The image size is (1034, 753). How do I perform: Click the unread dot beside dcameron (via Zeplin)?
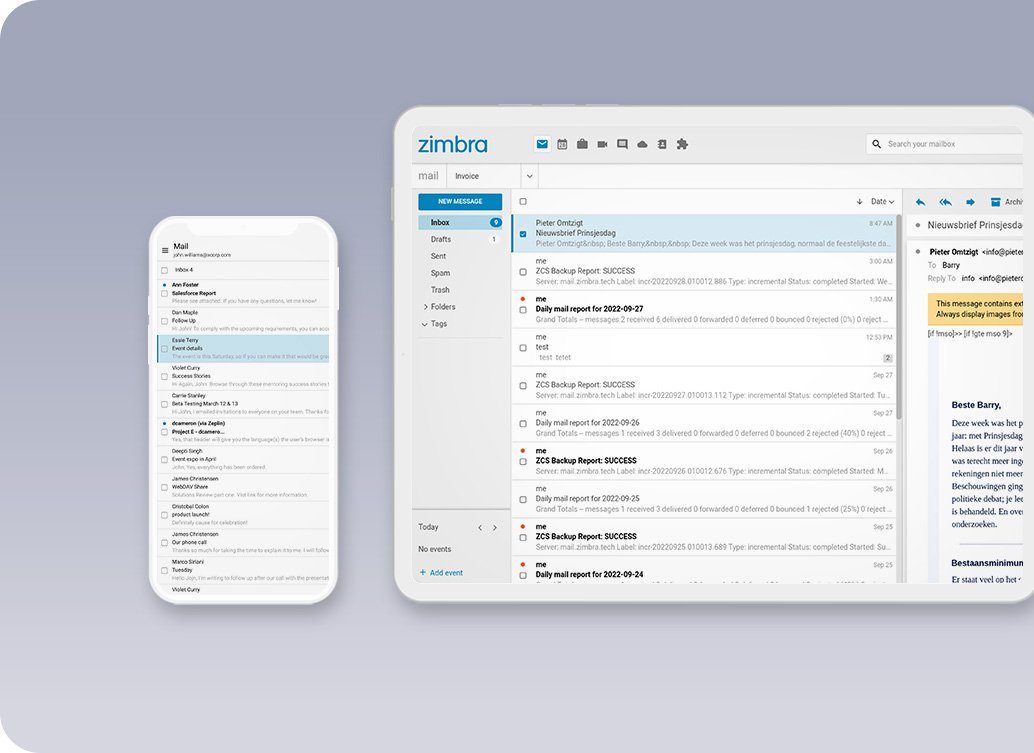pyautogui.click(x=164, y=423)
